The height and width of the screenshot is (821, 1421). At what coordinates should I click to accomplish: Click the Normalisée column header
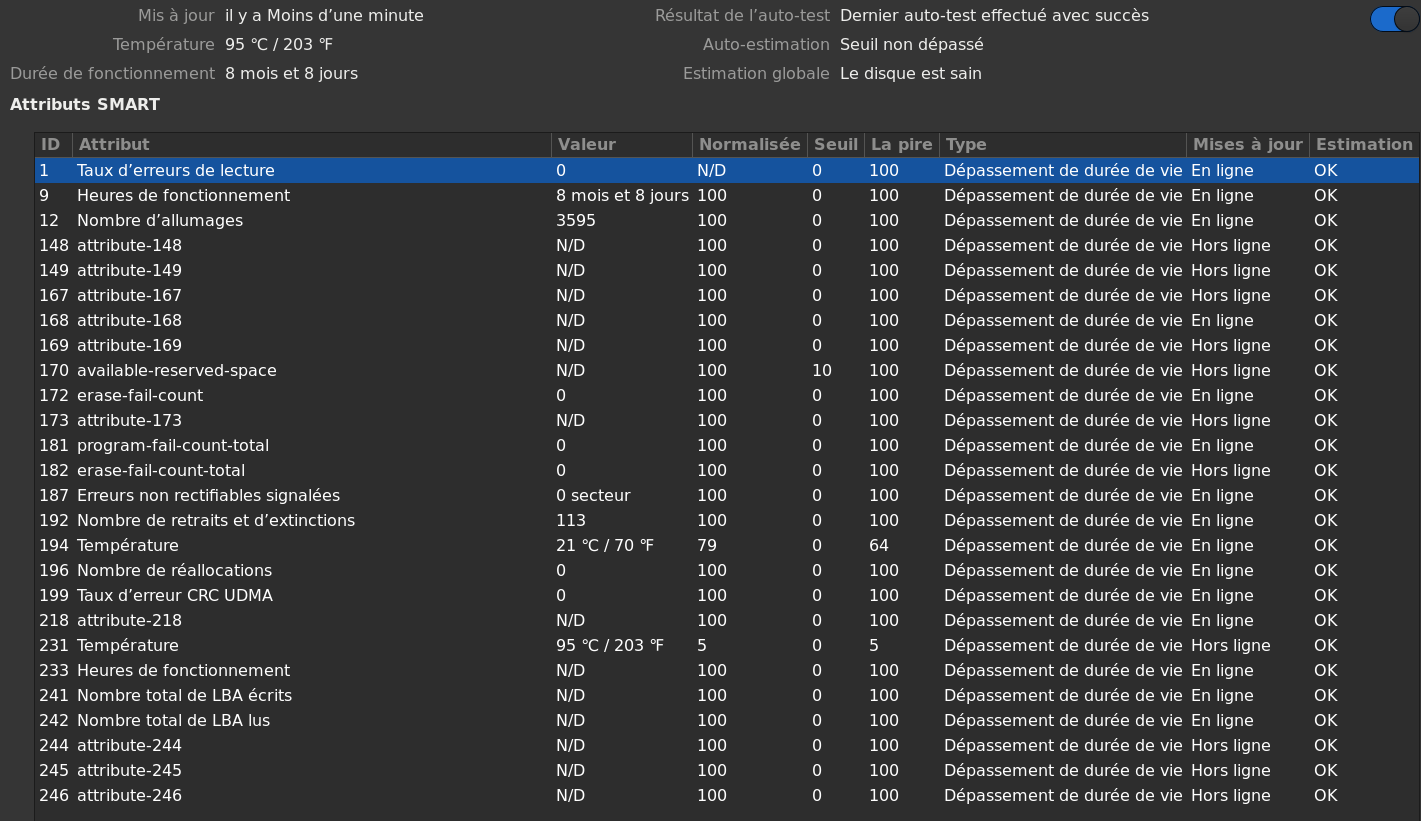point(749,145)
